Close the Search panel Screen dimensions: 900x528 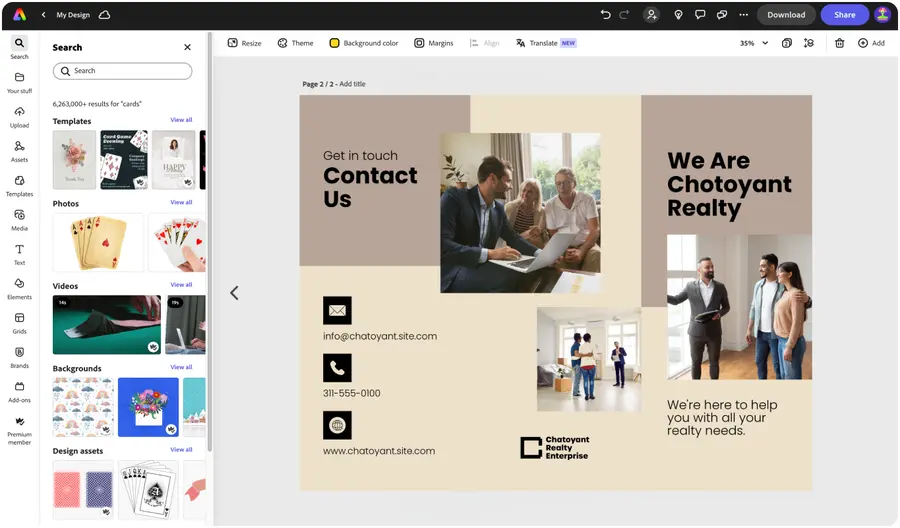tap(187, 47)
